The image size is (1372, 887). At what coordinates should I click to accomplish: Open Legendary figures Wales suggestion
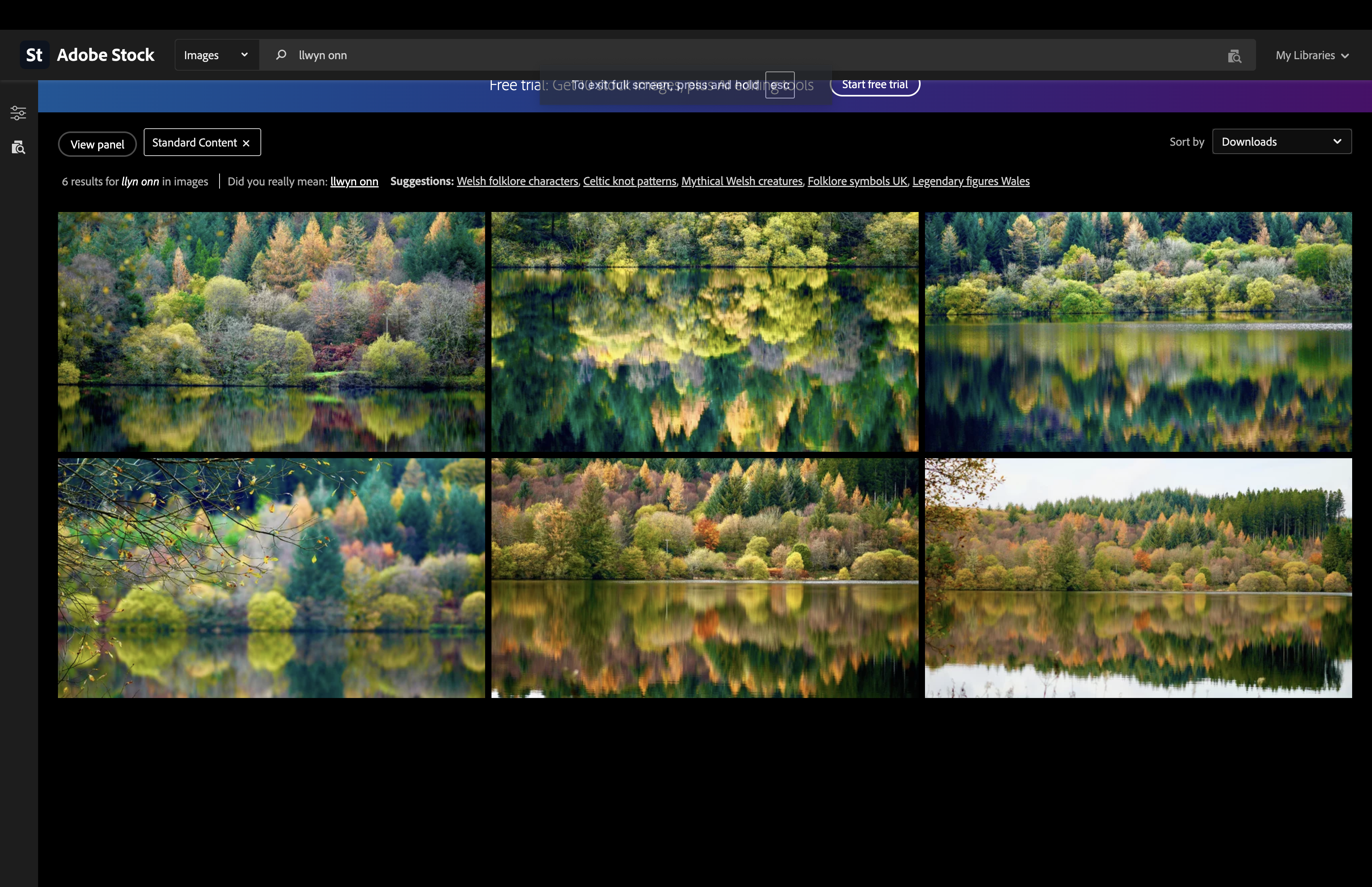(971, 181)
